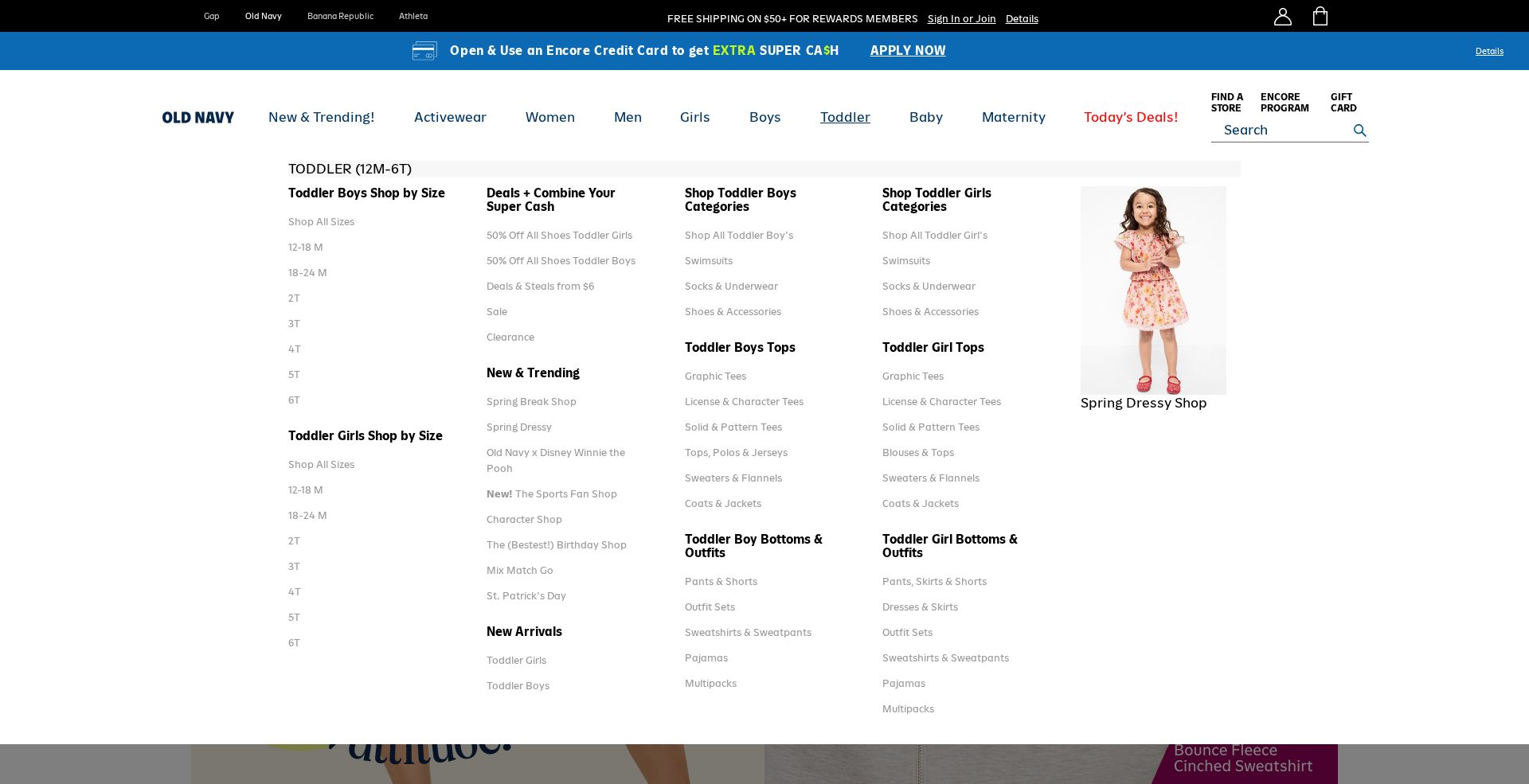This screenshot has height=784, width=1529.
Task: Open Today's Deals! menu
Action: pyautogui.click(x=1130, y=117)
